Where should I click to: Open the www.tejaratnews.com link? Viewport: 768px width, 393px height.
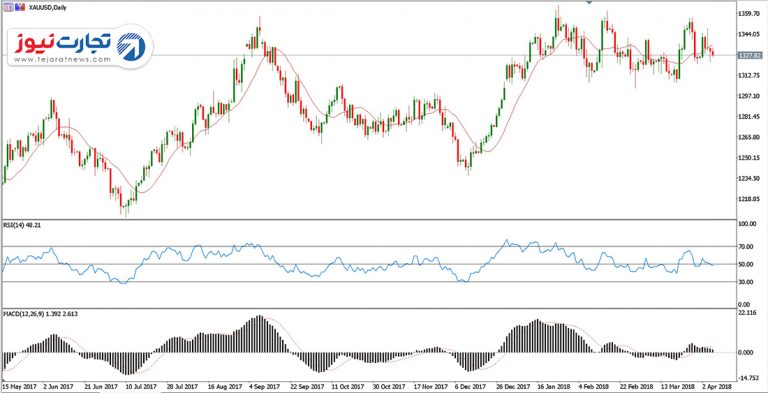coord(62,60)
